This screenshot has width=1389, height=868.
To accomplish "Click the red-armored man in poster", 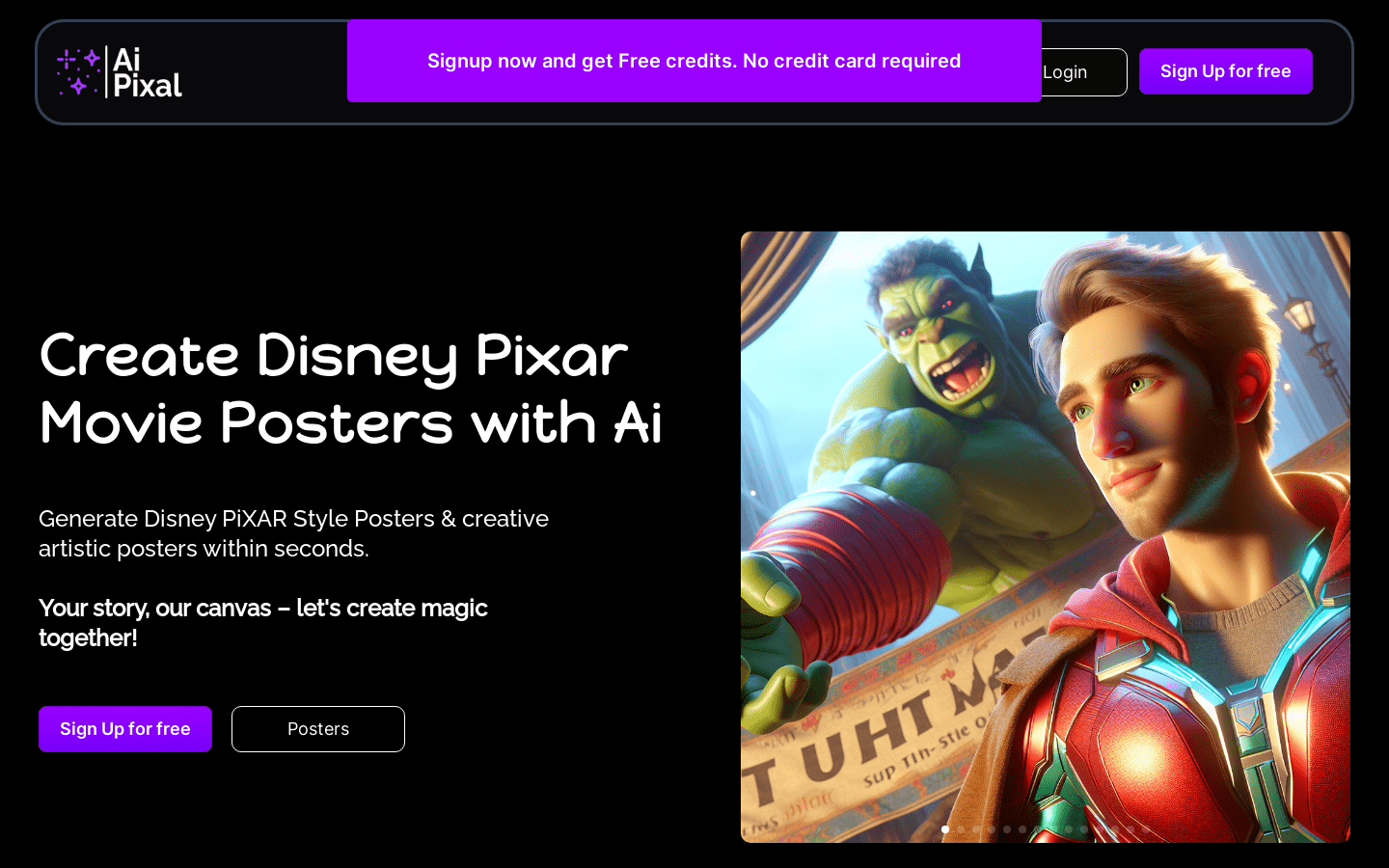I will coord(1186,540).
